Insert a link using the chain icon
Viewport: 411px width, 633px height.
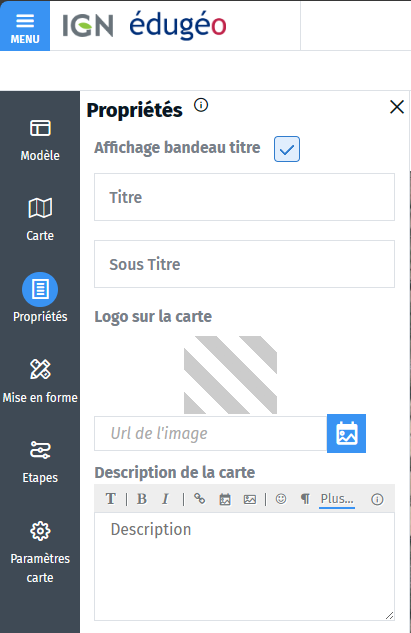199,499
